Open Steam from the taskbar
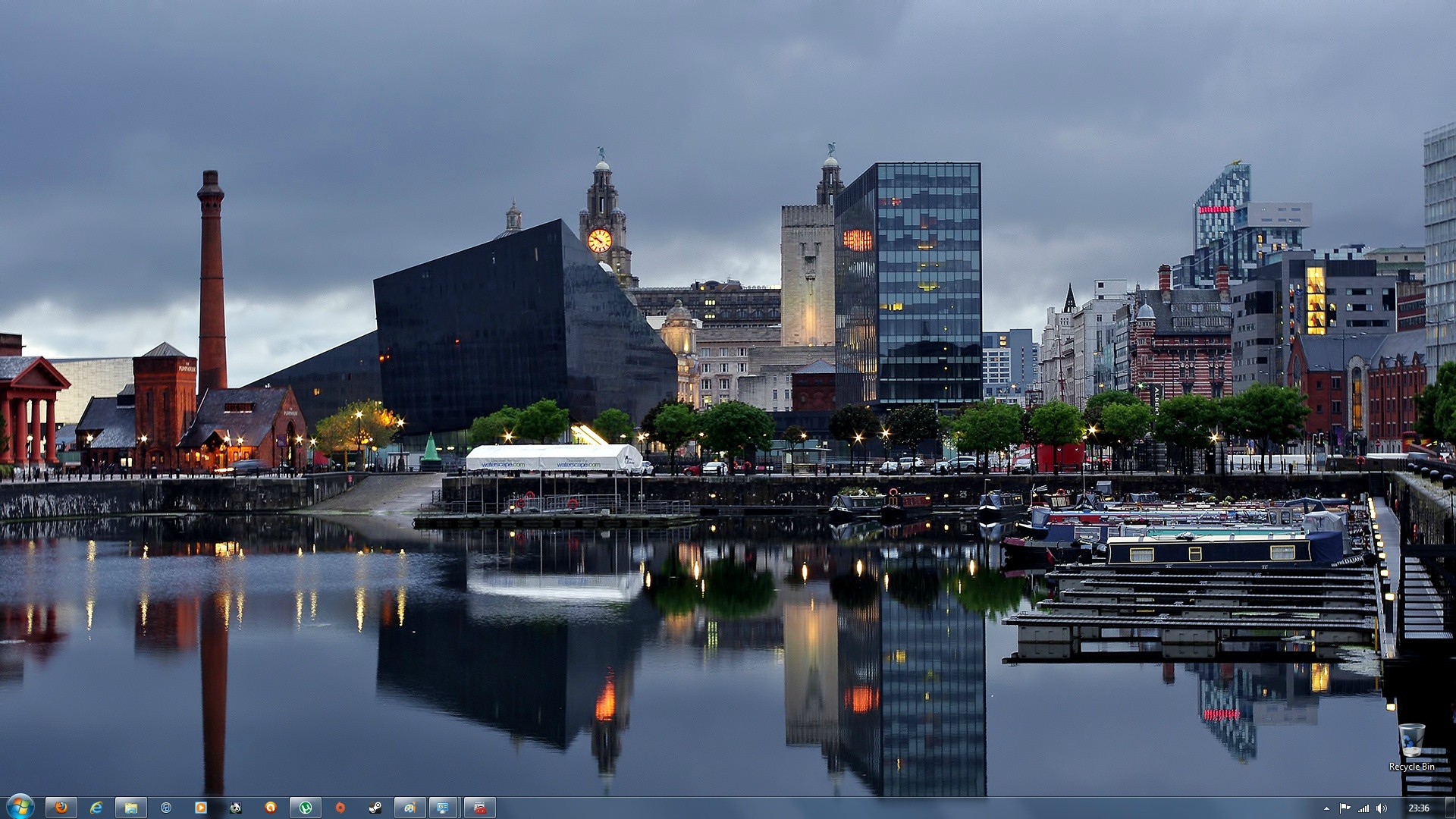 (375, 808)
